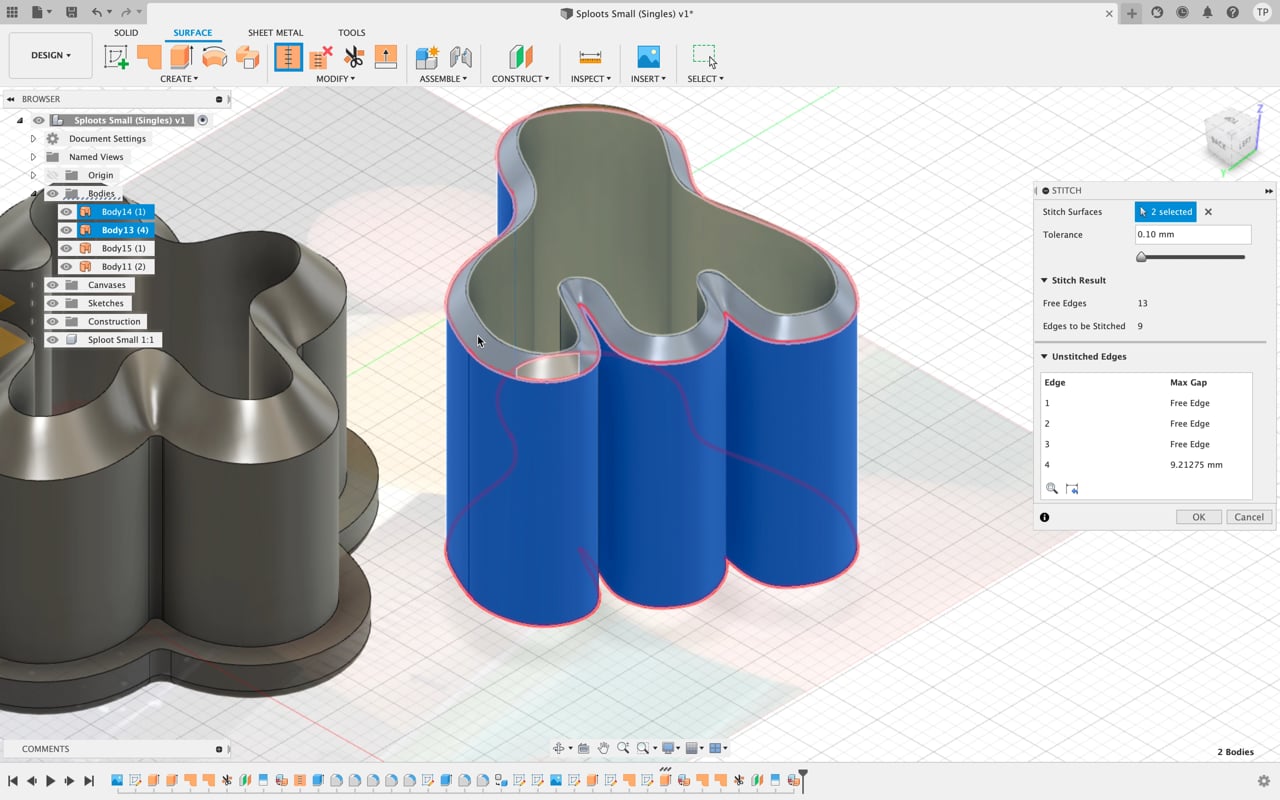Play the timeline
Viewport: 1280px width, 800px height.
[x=50, y=781]
